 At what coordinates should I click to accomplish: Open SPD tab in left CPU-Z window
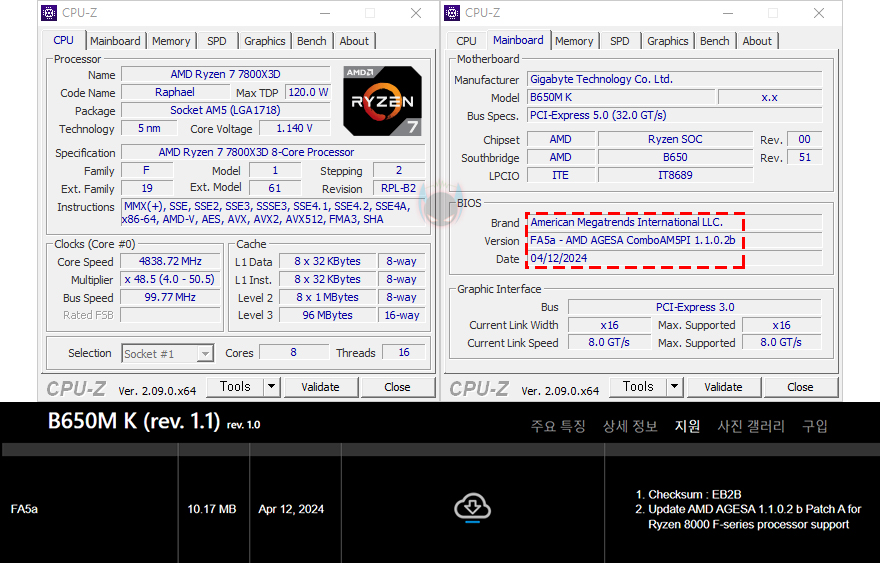coord(217,41)
